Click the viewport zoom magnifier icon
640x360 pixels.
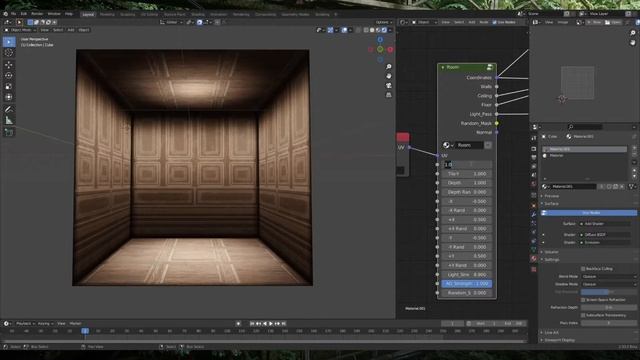tap(389, 67)
